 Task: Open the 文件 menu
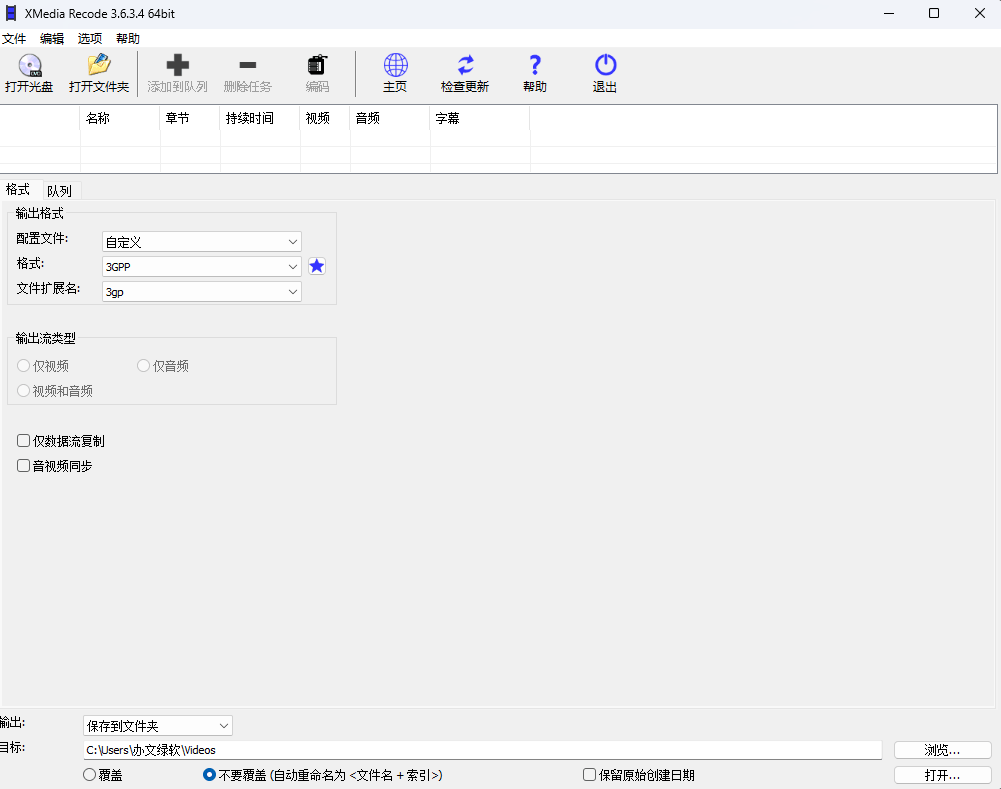click(x=14, y=38)
